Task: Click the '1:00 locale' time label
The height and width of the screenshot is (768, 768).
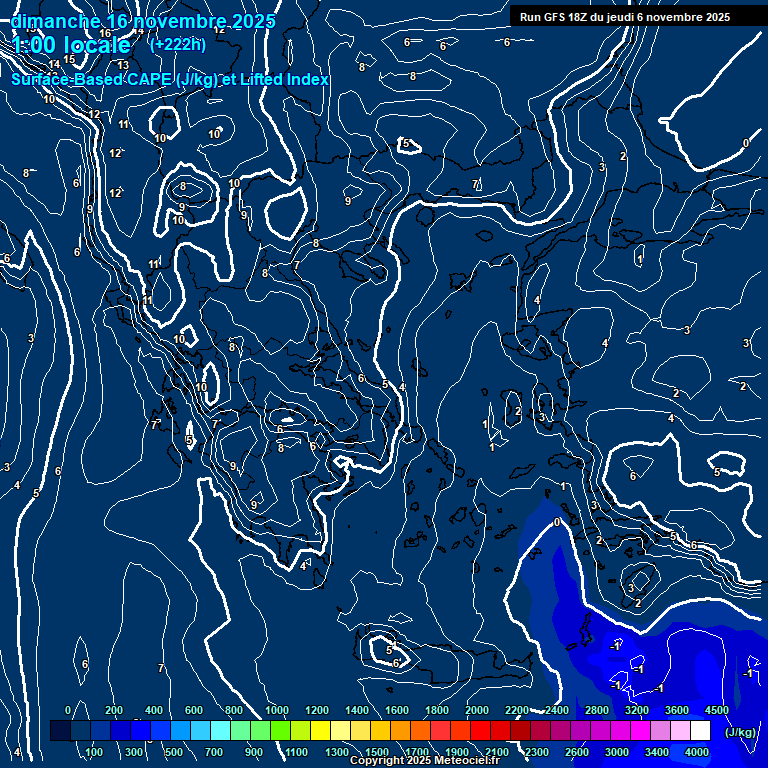Action: (x=72, y=46)
